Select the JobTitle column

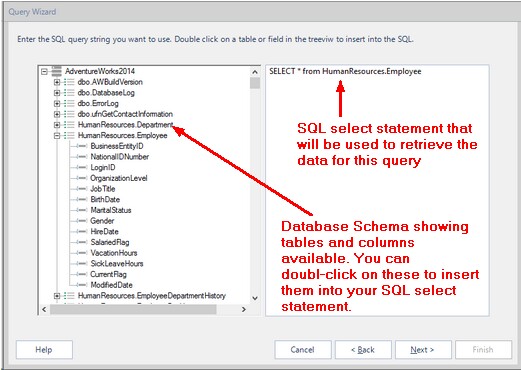103,189
